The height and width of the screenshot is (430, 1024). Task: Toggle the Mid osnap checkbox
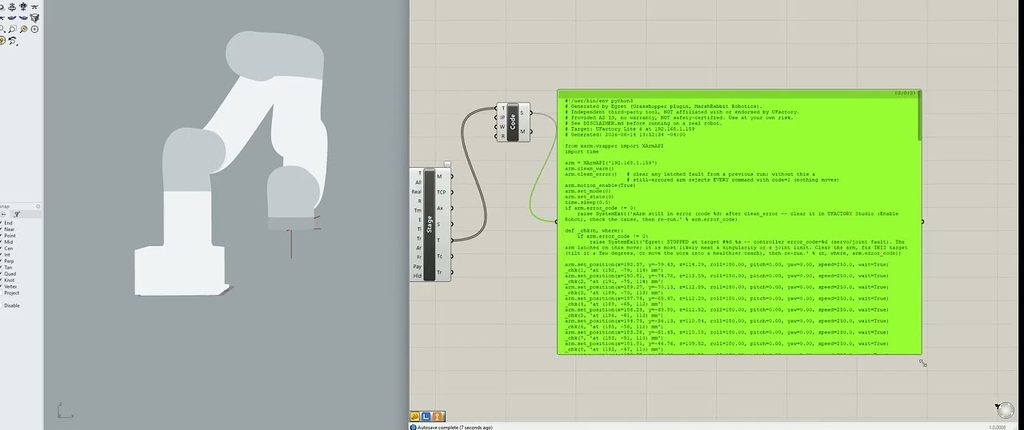[1, 242]
